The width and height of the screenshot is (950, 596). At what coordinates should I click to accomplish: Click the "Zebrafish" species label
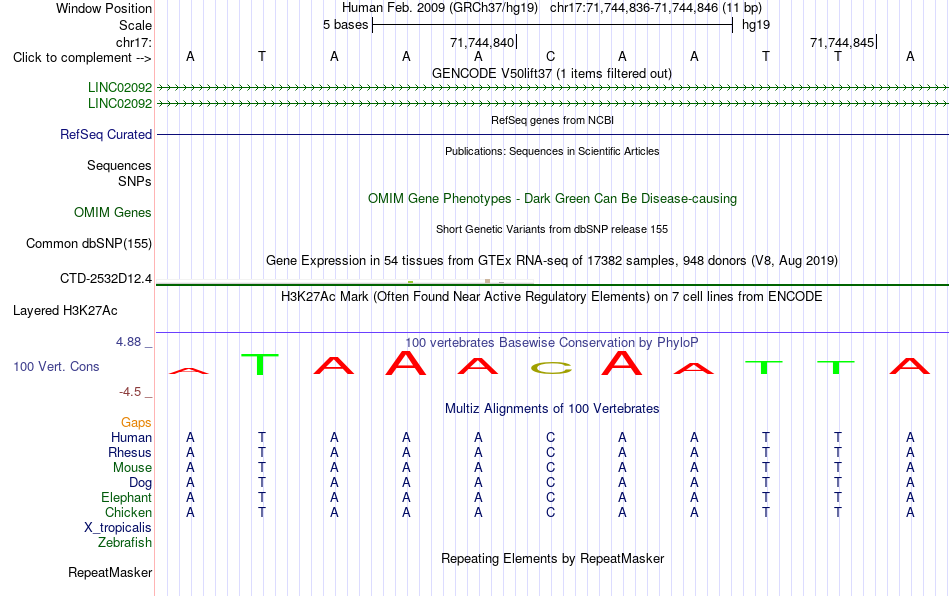tap(125, 542)
